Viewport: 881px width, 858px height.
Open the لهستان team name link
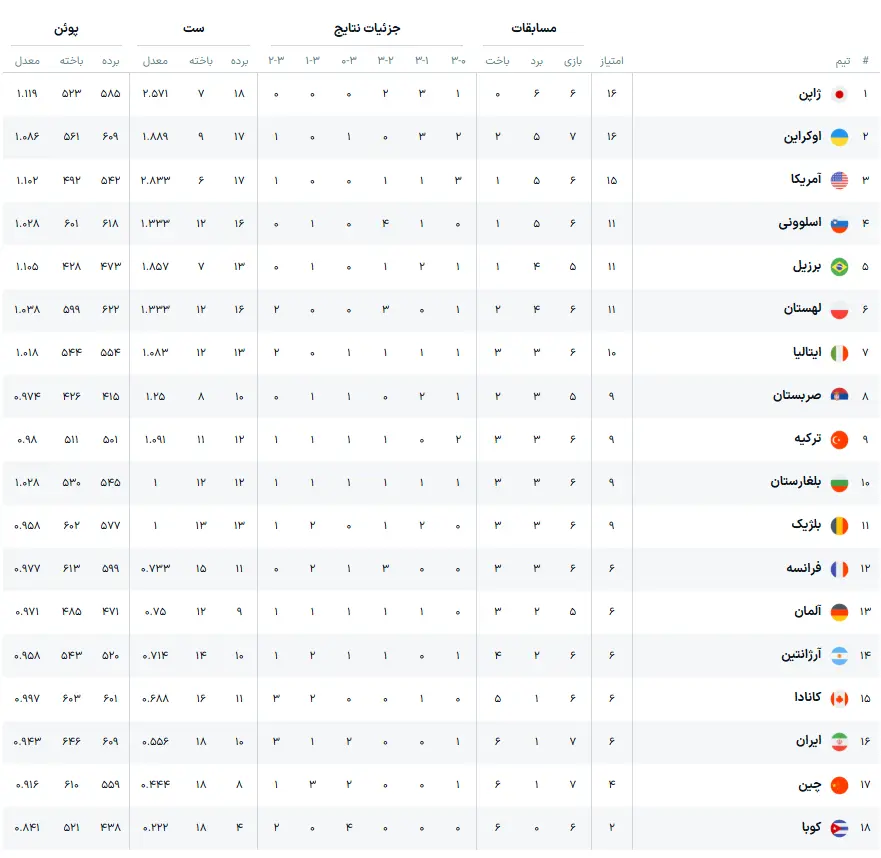[x=802, y=308]
